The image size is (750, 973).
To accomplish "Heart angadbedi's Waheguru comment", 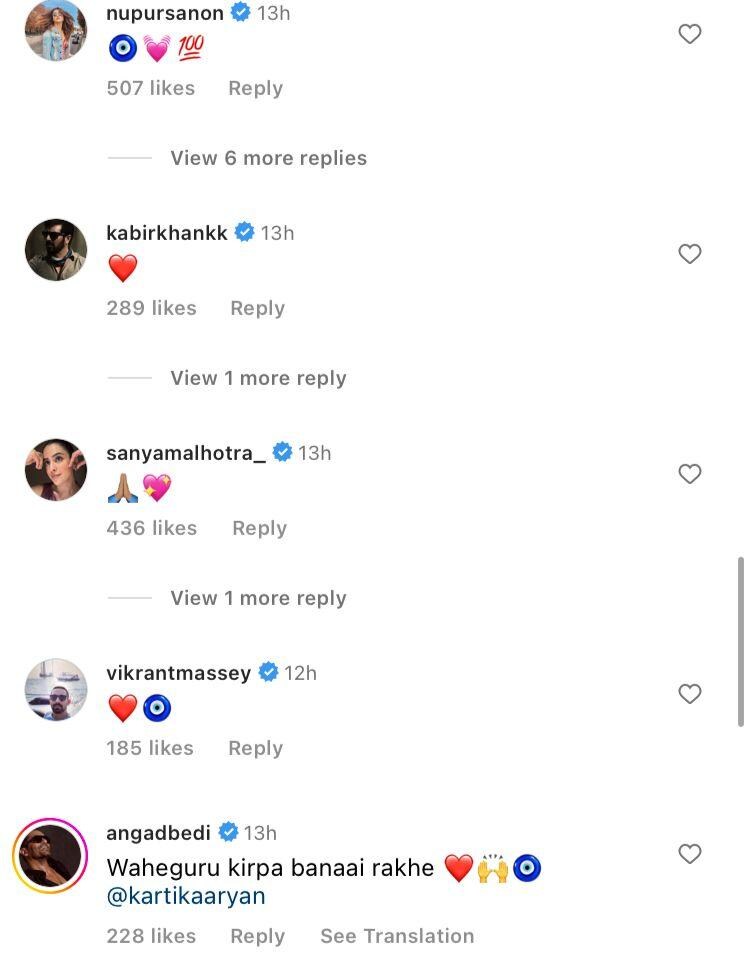I will [x=690, y=854].
